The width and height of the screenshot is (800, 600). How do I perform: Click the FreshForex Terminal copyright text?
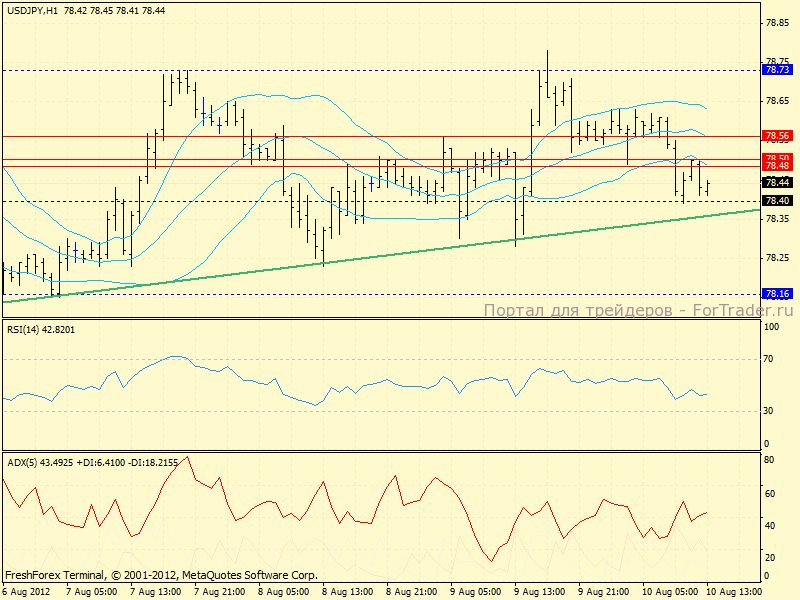[161, 575]
